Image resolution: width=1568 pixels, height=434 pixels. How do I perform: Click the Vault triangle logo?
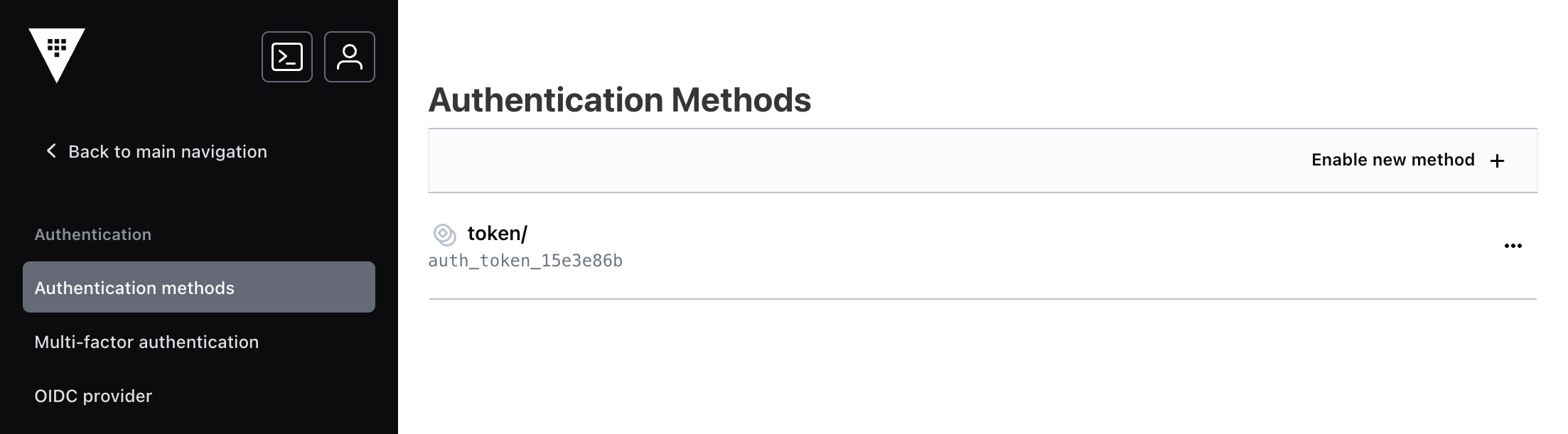[57, 55]
